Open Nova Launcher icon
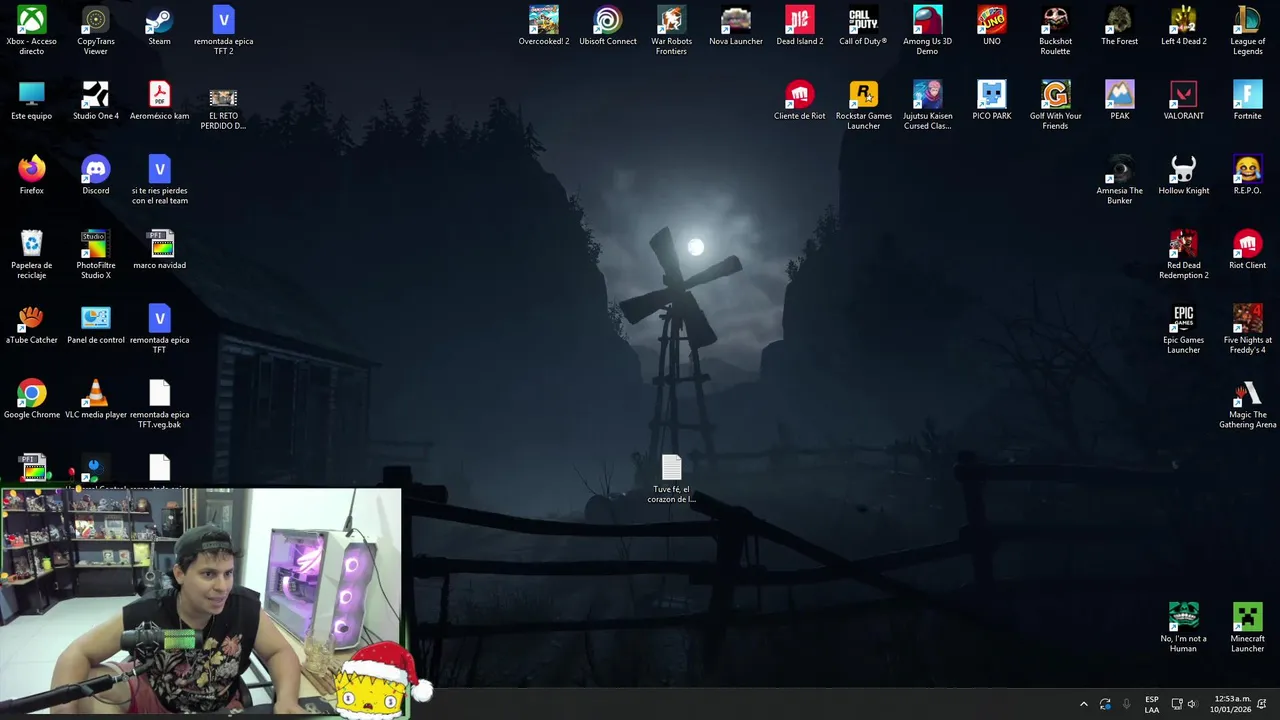Screen dimensions: 1280x720 [x=736, y=20]
